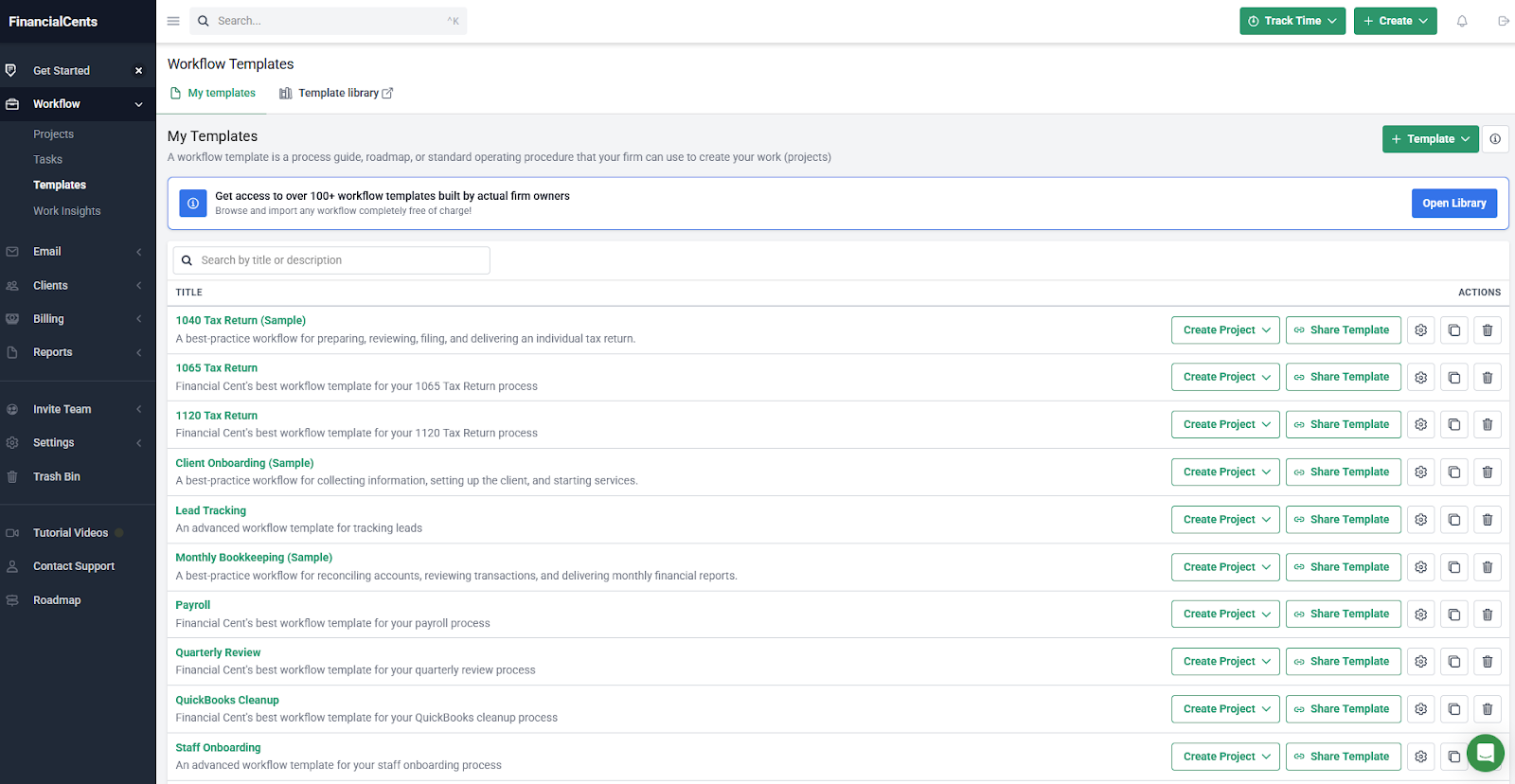Open the QuickBooks Cleanup template link
Screen dimensions: 1515x784
[x=227, y=701]
